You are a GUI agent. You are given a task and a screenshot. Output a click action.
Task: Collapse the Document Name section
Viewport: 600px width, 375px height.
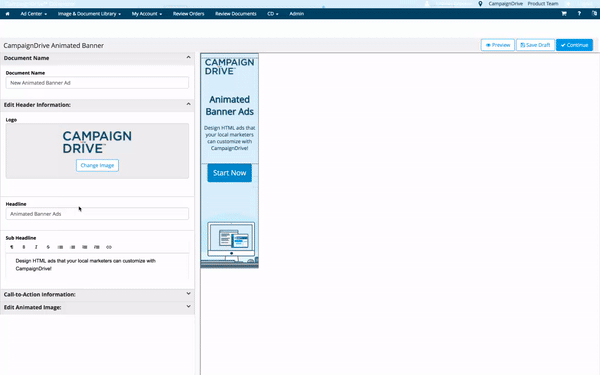[188, 57]
